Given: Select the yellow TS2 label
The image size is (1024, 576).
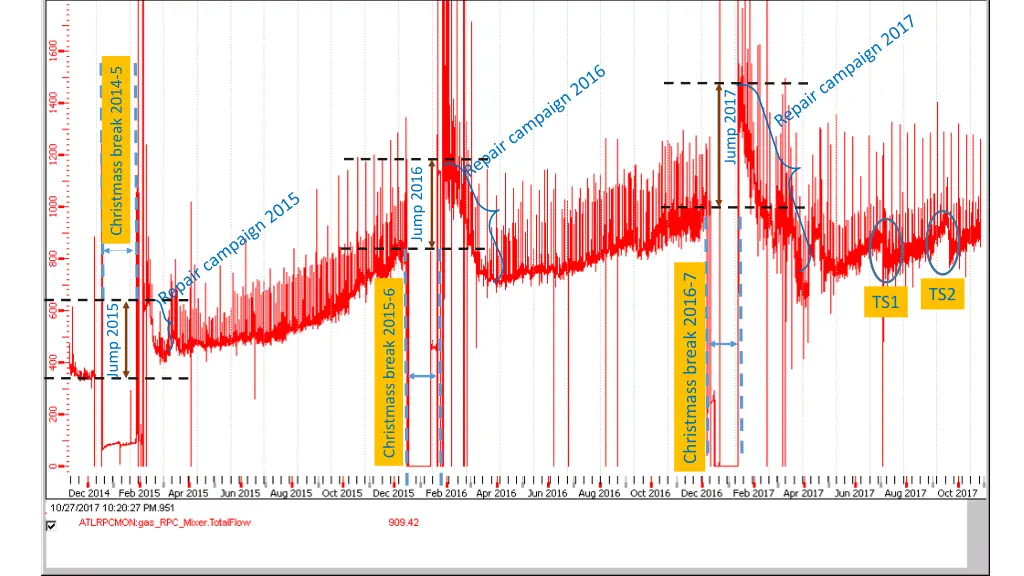Looking at the screenshot, I should (941, 293).
